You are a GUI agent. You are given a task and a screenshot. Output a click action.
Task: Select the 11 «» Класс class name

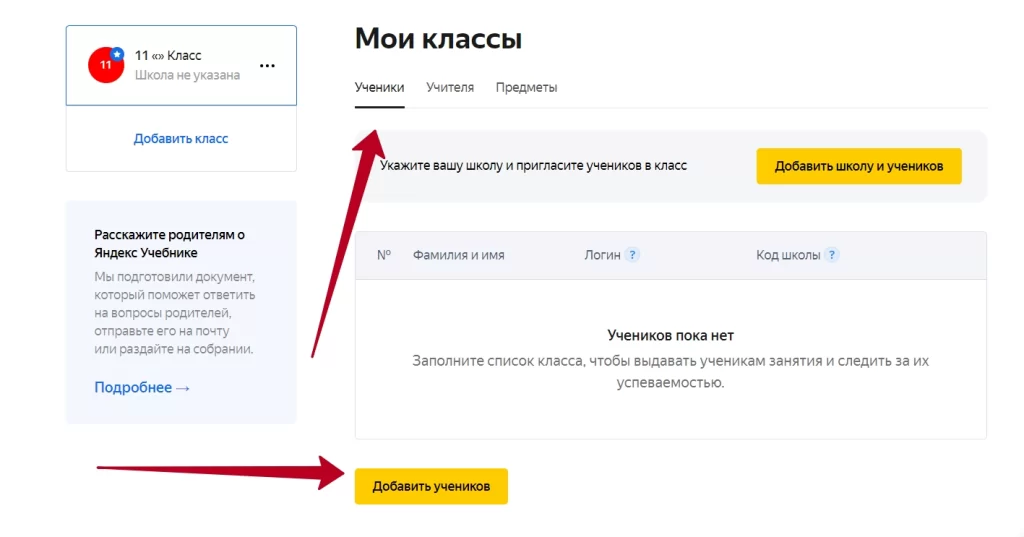point(168,56)
